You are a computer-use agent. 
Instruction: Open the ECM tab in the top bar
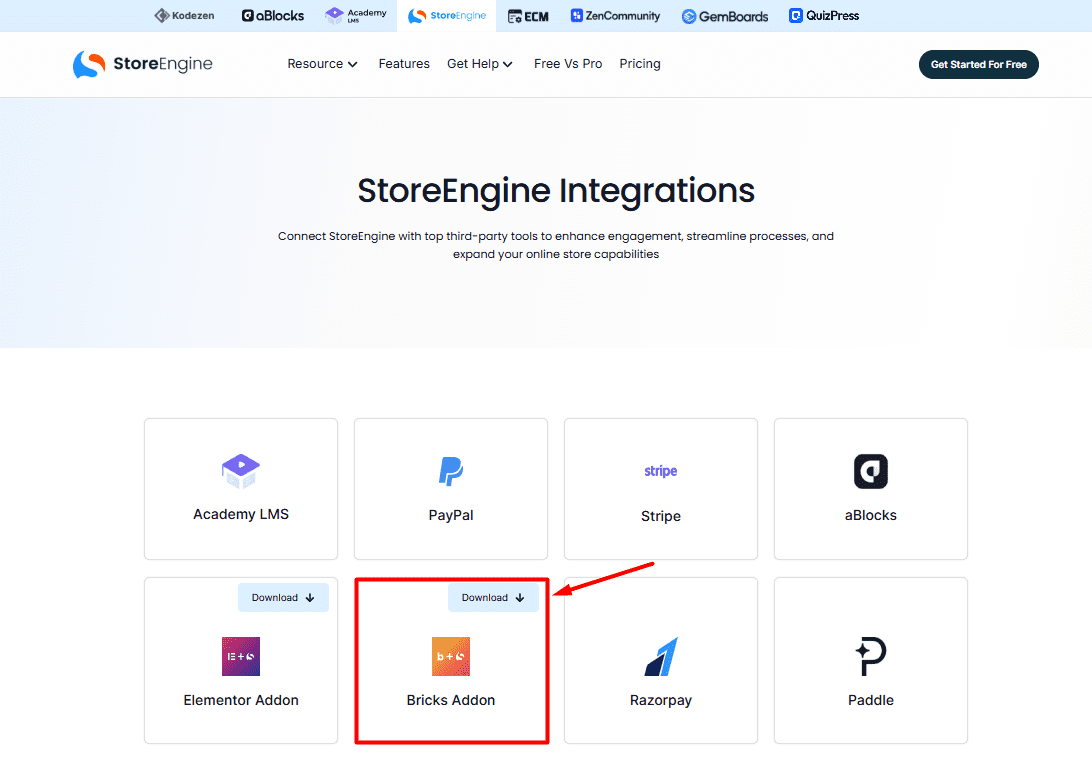(528, 15)
